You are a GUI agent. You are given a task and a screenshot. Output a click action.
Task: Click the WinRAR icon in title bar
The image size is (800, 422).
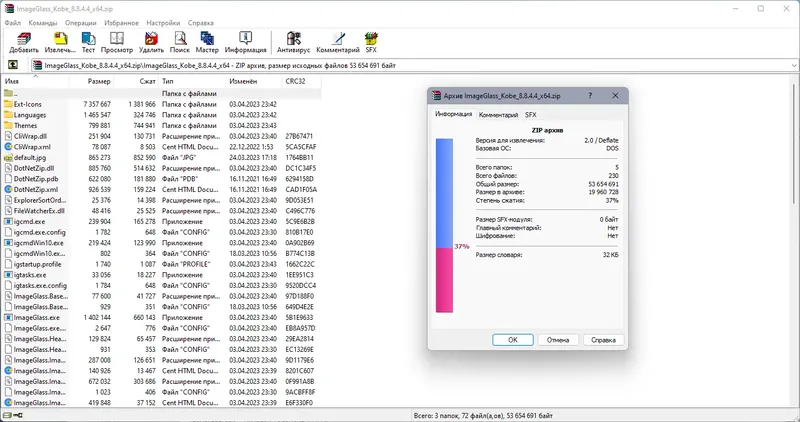click(9, 9)
